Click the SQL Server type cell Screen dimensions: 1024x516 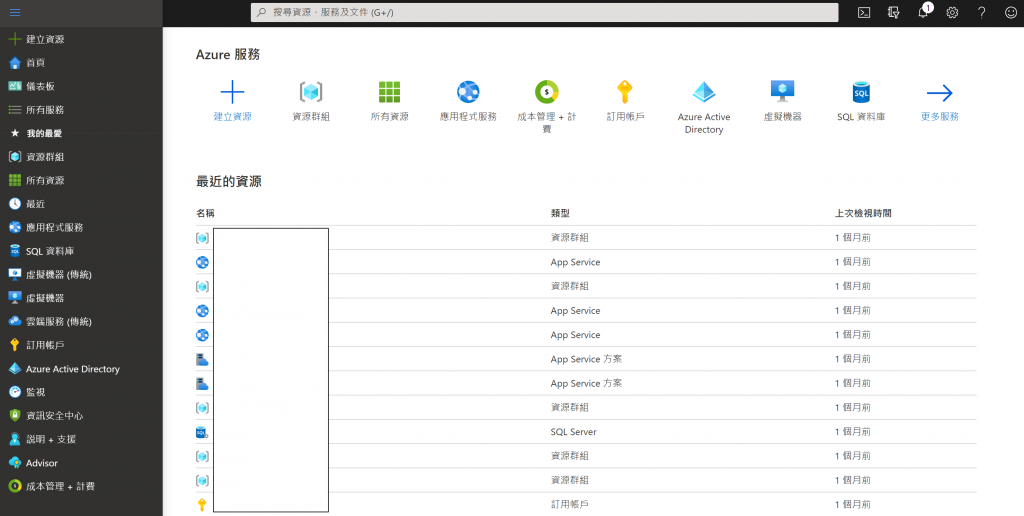point(573,432)
